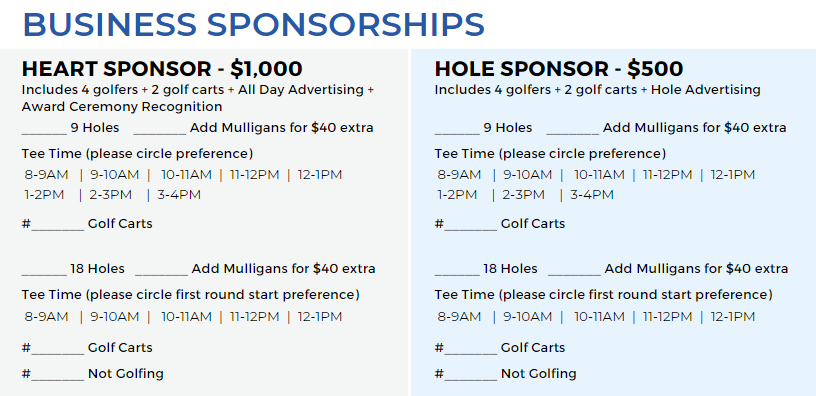816x396 pixels.
Task: Pick 11-12PM for Hole Sponsor 18 Holes
Action: pyautogui.click(x=668, y=316)
